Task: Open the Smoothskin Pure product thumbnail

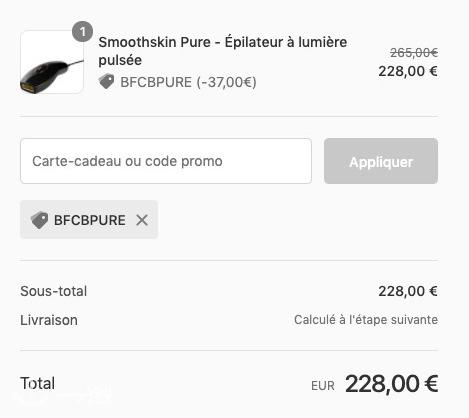Action: [52, 62]
